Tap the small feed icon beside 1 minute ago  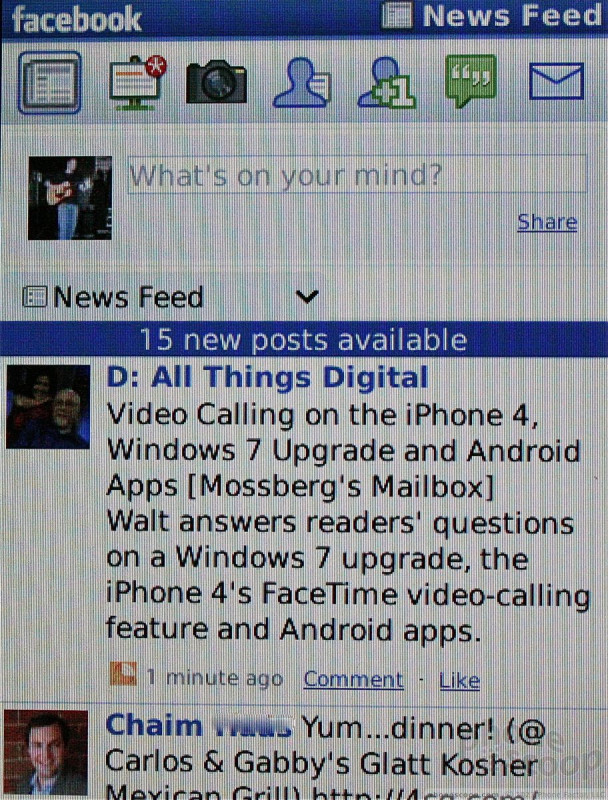point(123,673)
